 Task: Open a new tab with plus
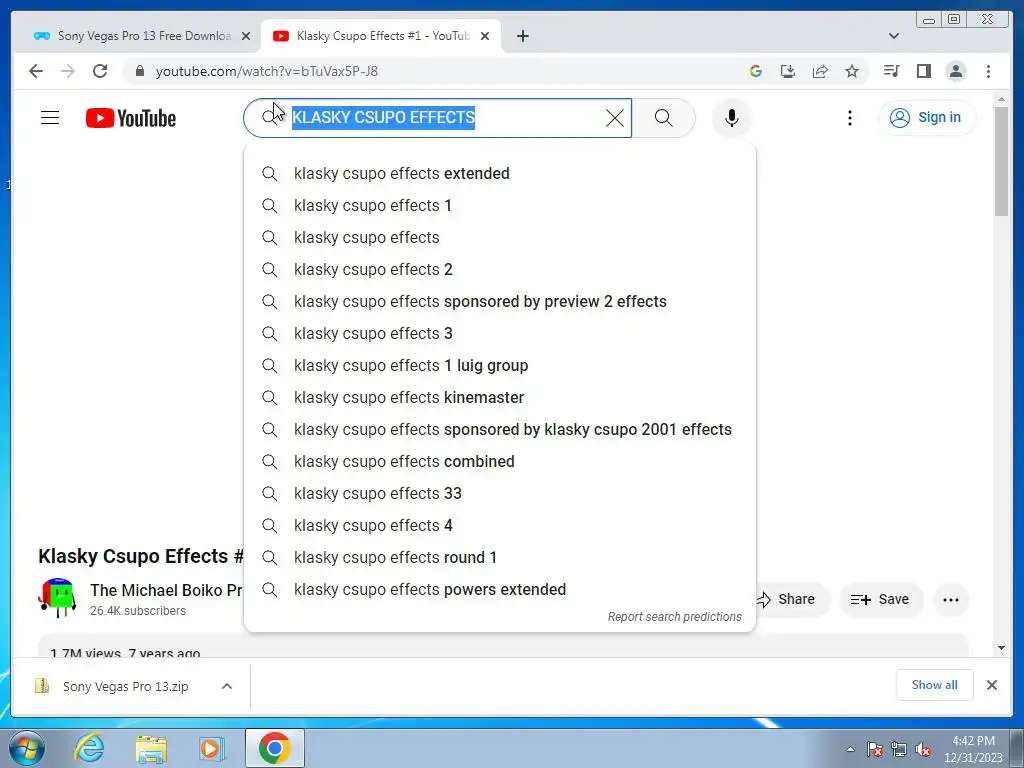522,36
